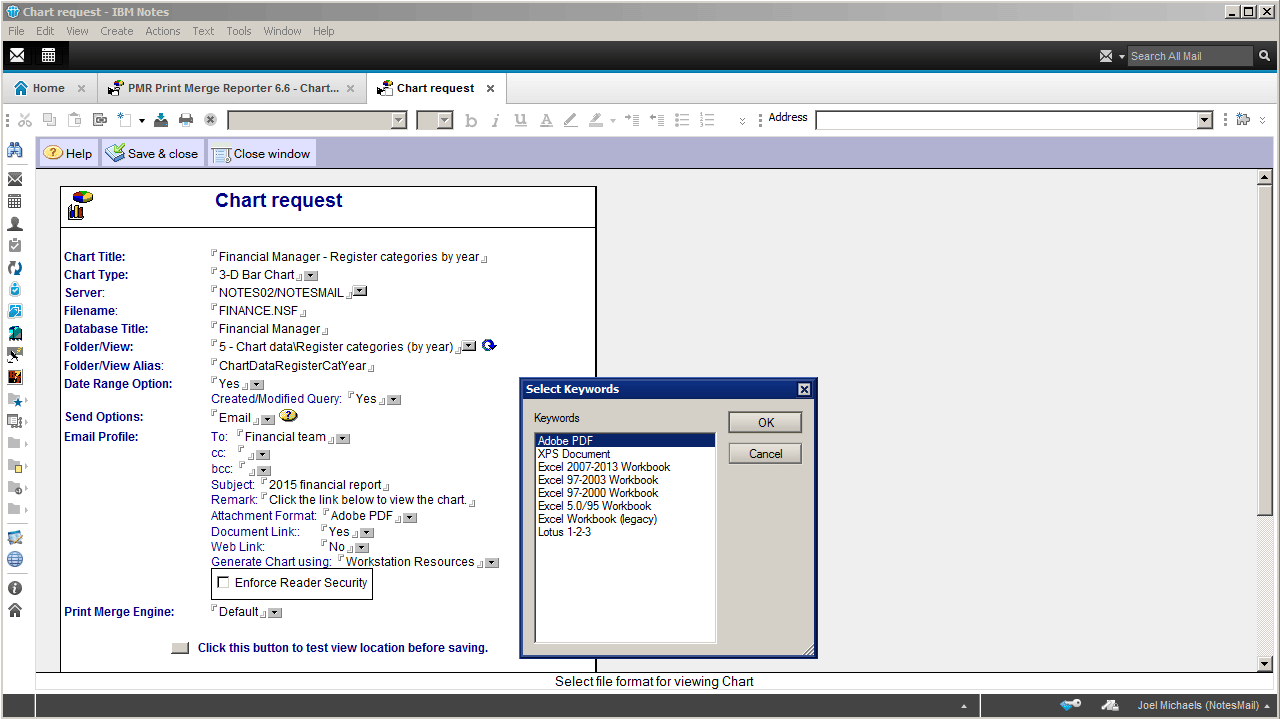The height and width of the screenshot is (719, 1280).
Task: Click the Print toolbar icon
Action: coord(185,120)
